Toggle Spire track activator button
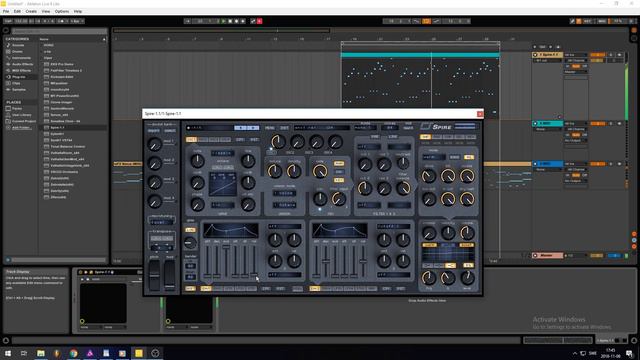 pos(598,55)
